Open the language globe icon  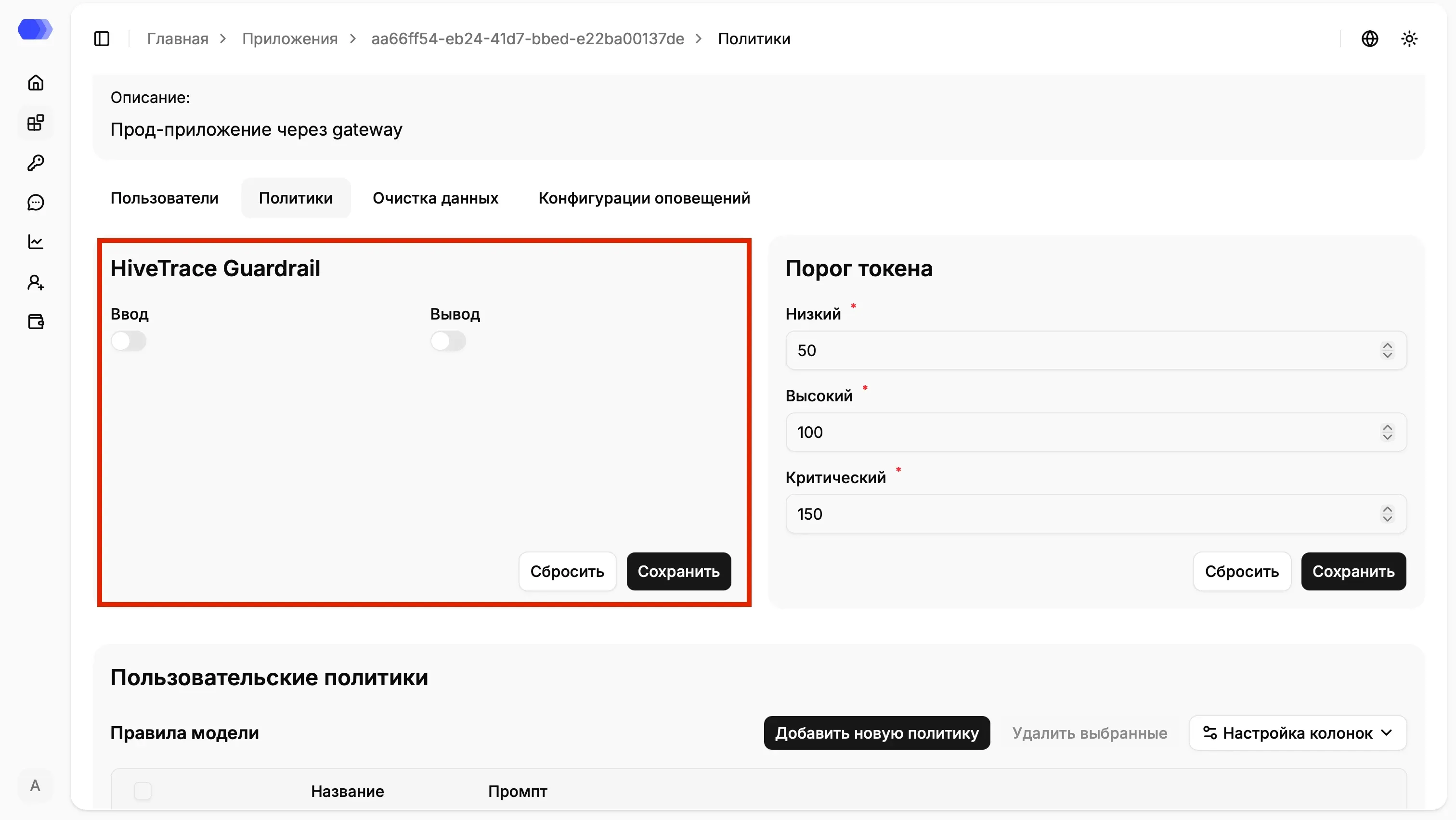tap(1369, 39)
